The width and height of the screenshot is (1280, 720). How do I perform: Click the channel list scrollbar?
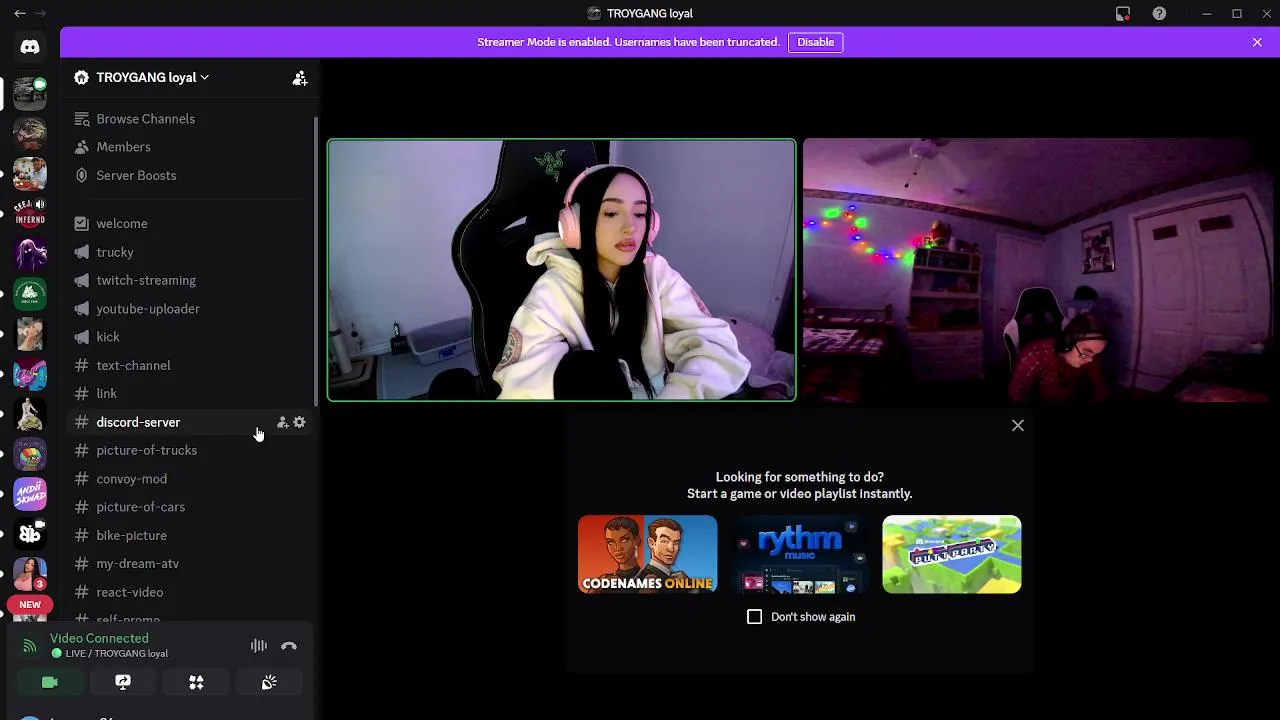tap(316, 260)
